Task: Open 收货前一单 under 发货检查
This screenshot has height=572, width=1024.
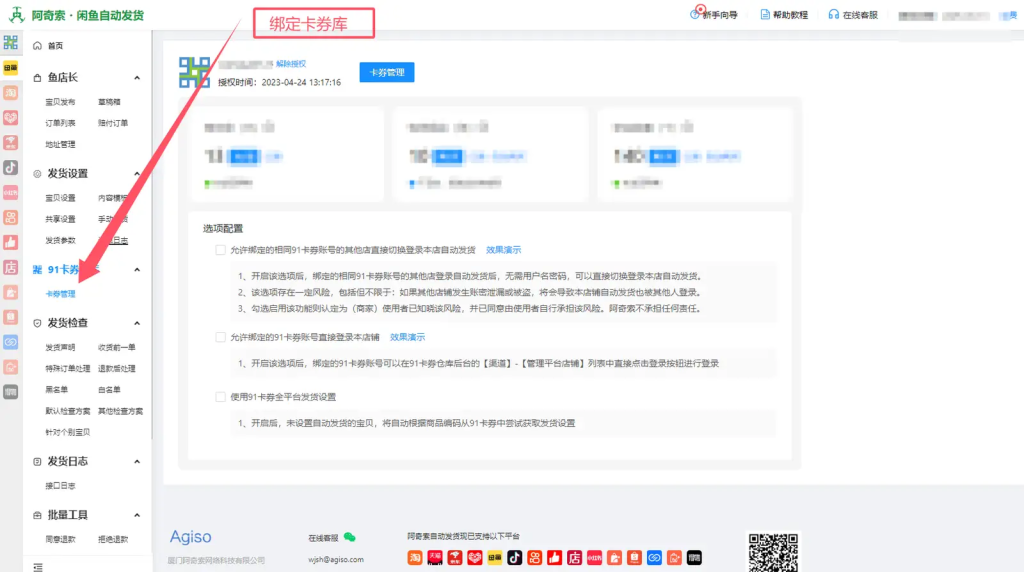Action: click(117, 347)
